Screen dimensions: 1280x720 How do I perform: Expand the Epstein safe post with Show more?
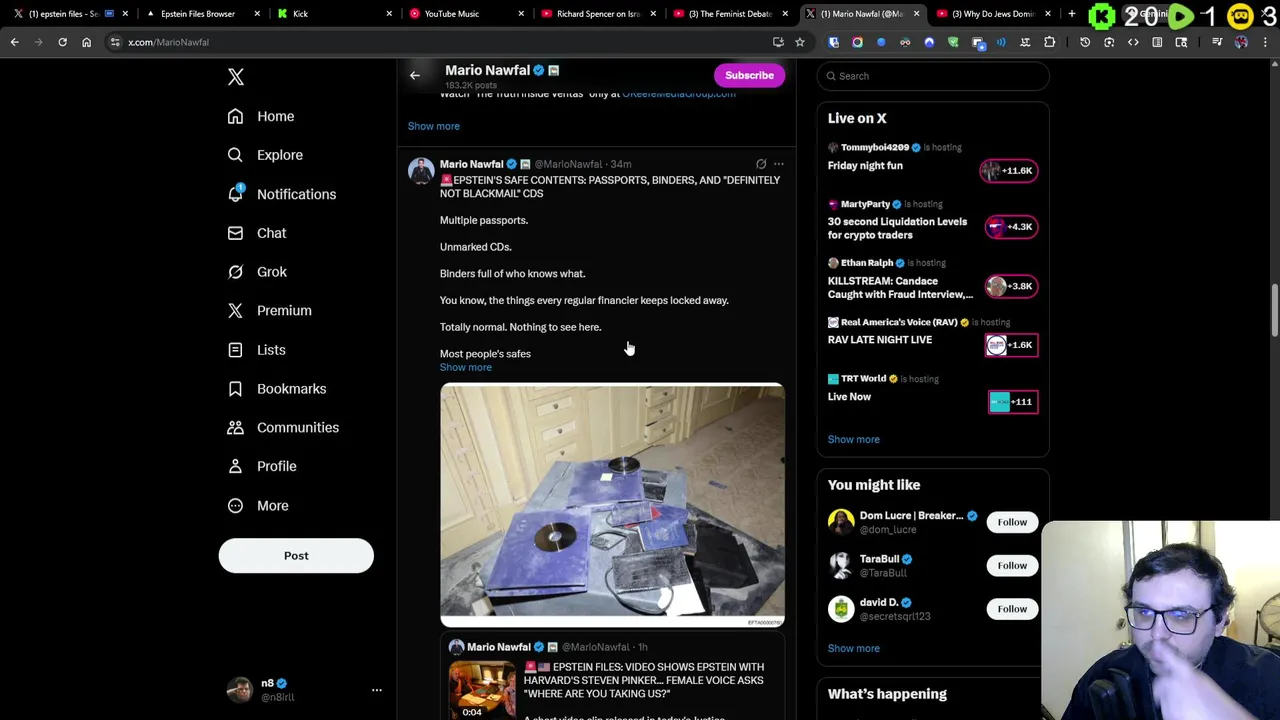[466, 367]
